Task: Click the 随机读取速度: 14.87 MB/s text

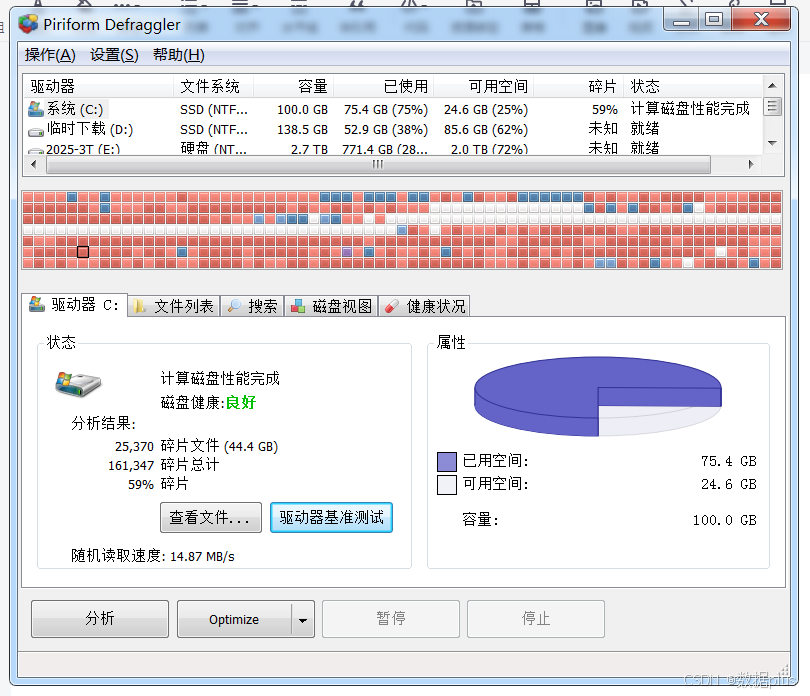Action: [x=153, y=556]
